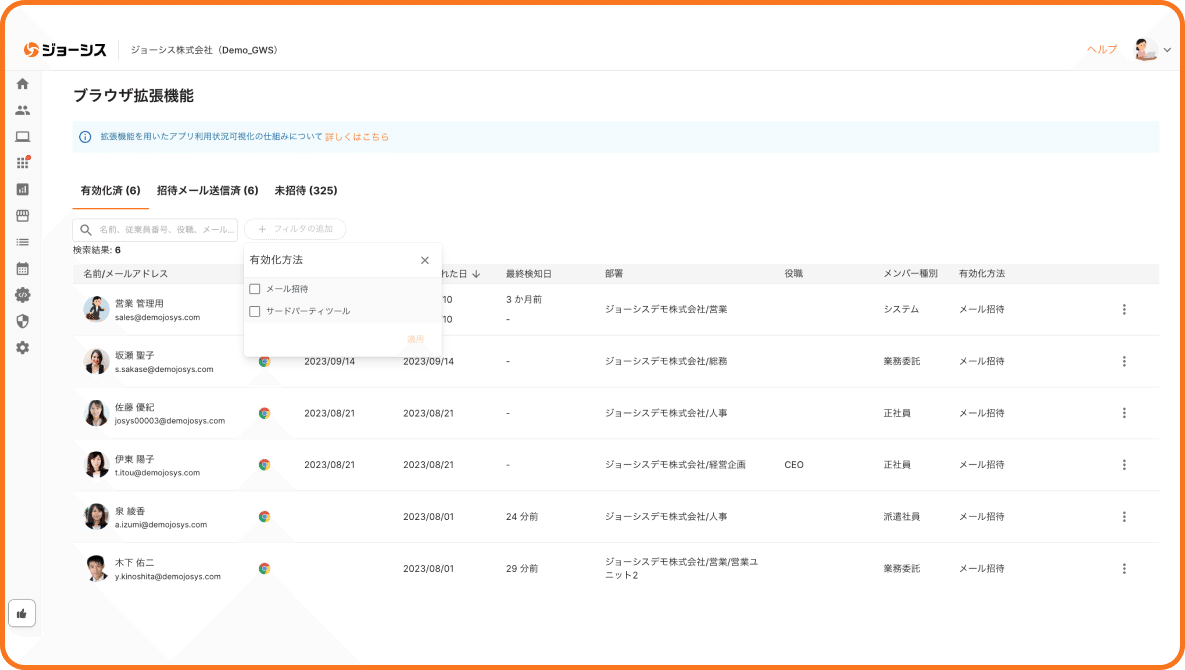Open more options for 伊東 陽子 row
The height and width of the screenshot is (670, 1185).
(1125, 465)
